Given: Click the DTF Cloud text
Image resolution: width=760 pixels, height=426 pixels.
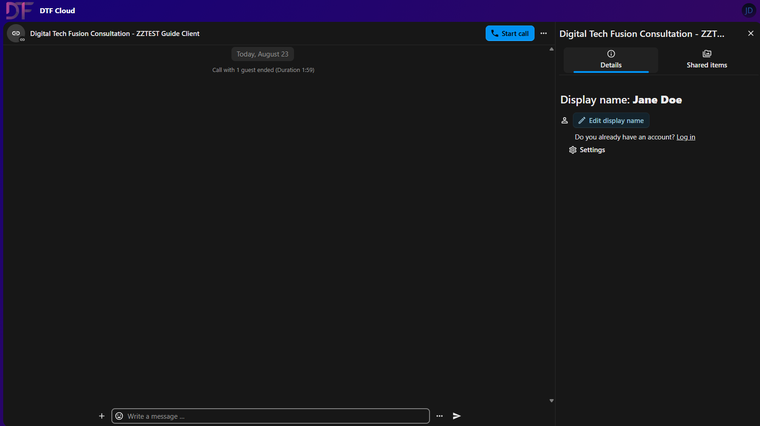Looking at the screenshot, I should (57, 10).
